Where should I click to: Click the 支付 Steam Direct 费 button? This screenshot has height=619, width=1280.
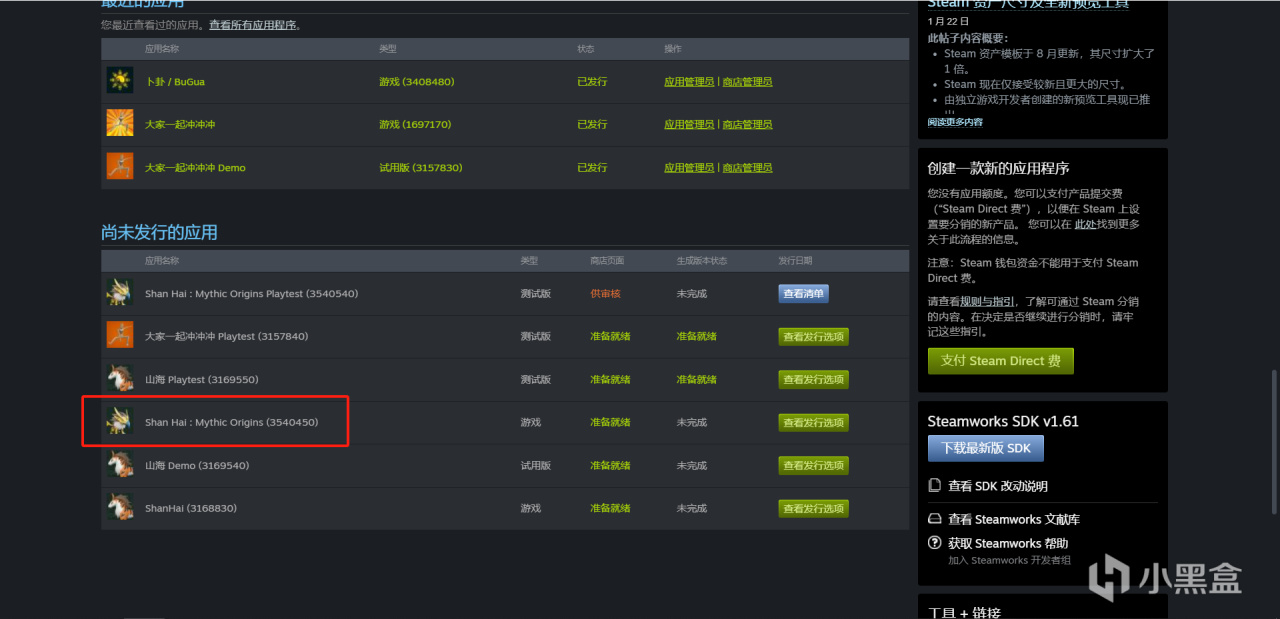click(x=1001, y=361)
